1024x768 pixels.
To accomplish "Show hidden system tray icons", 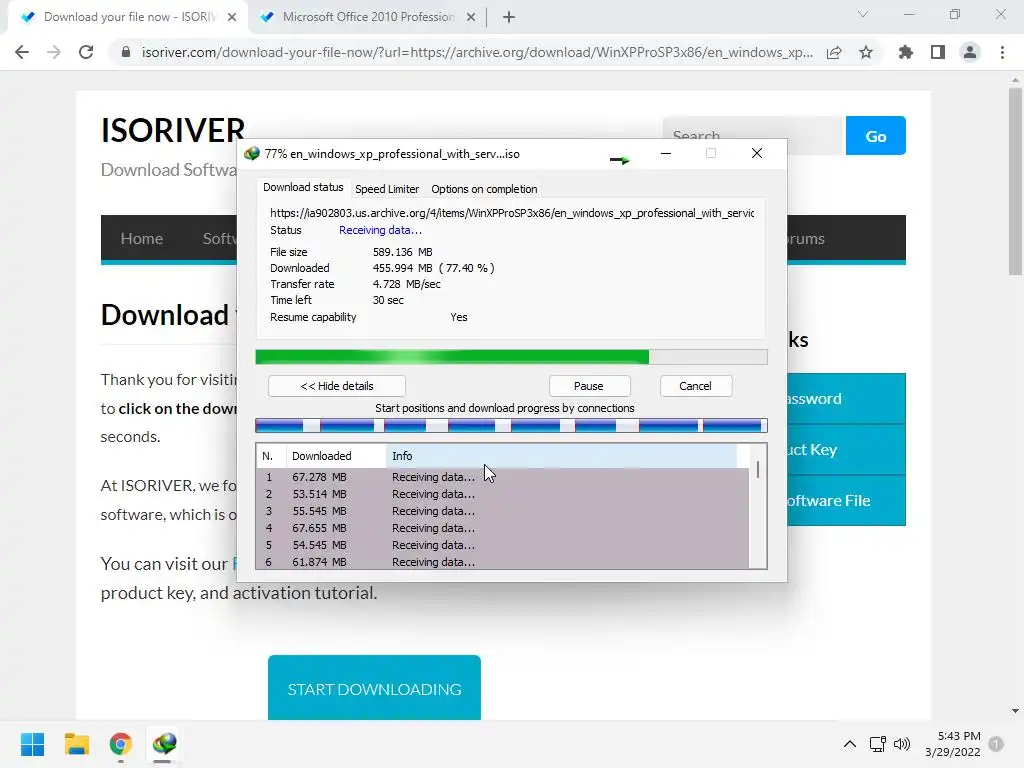I will point(850,744).
